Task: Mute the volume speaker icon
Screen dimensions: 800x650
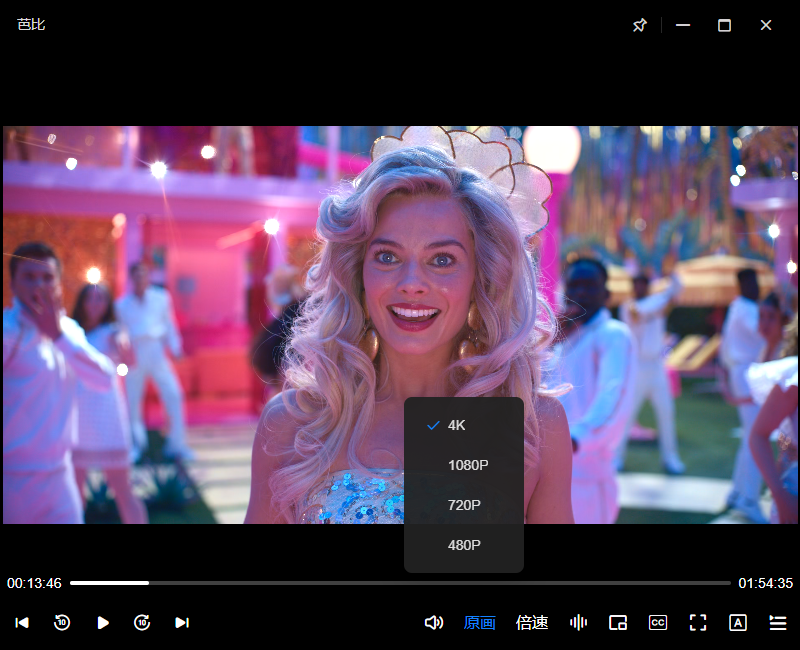Action: point(434,623)
